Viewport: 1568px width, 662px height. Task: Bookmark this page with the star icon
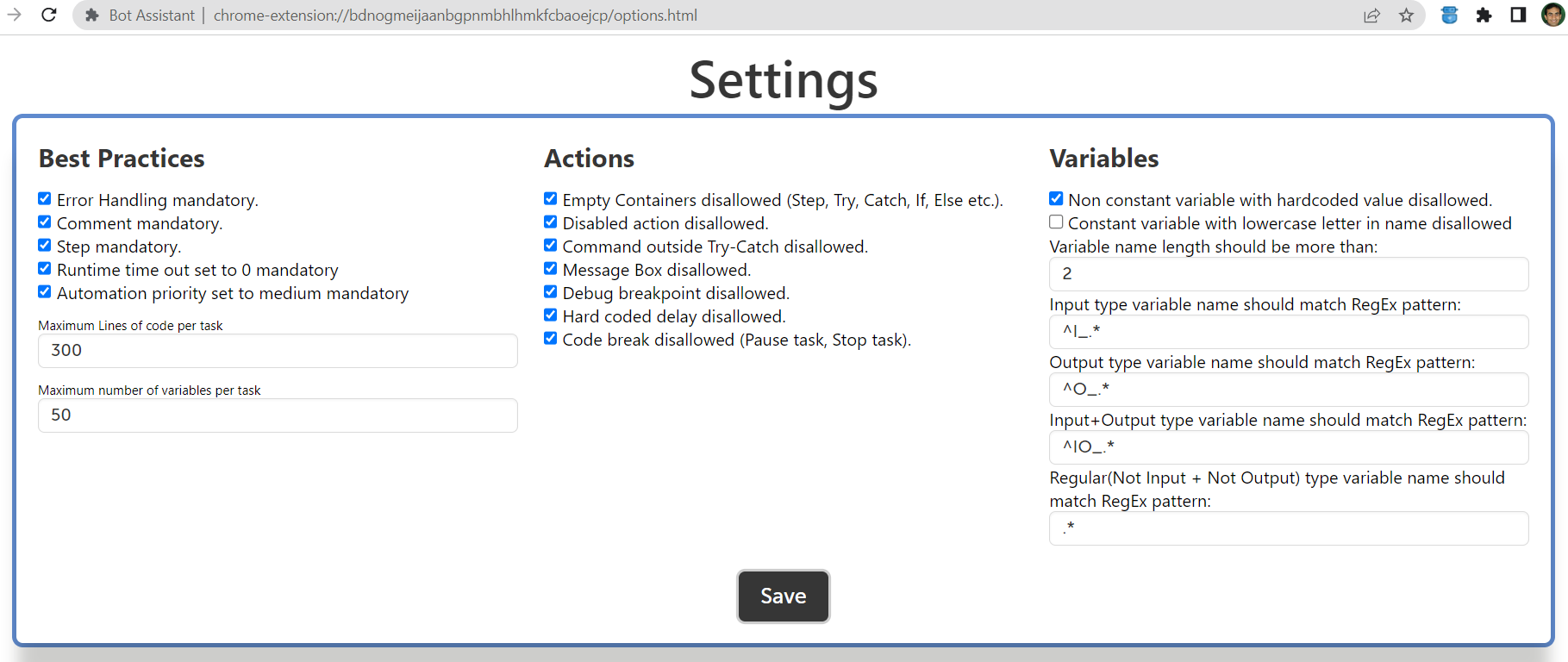click(1406, 16)
